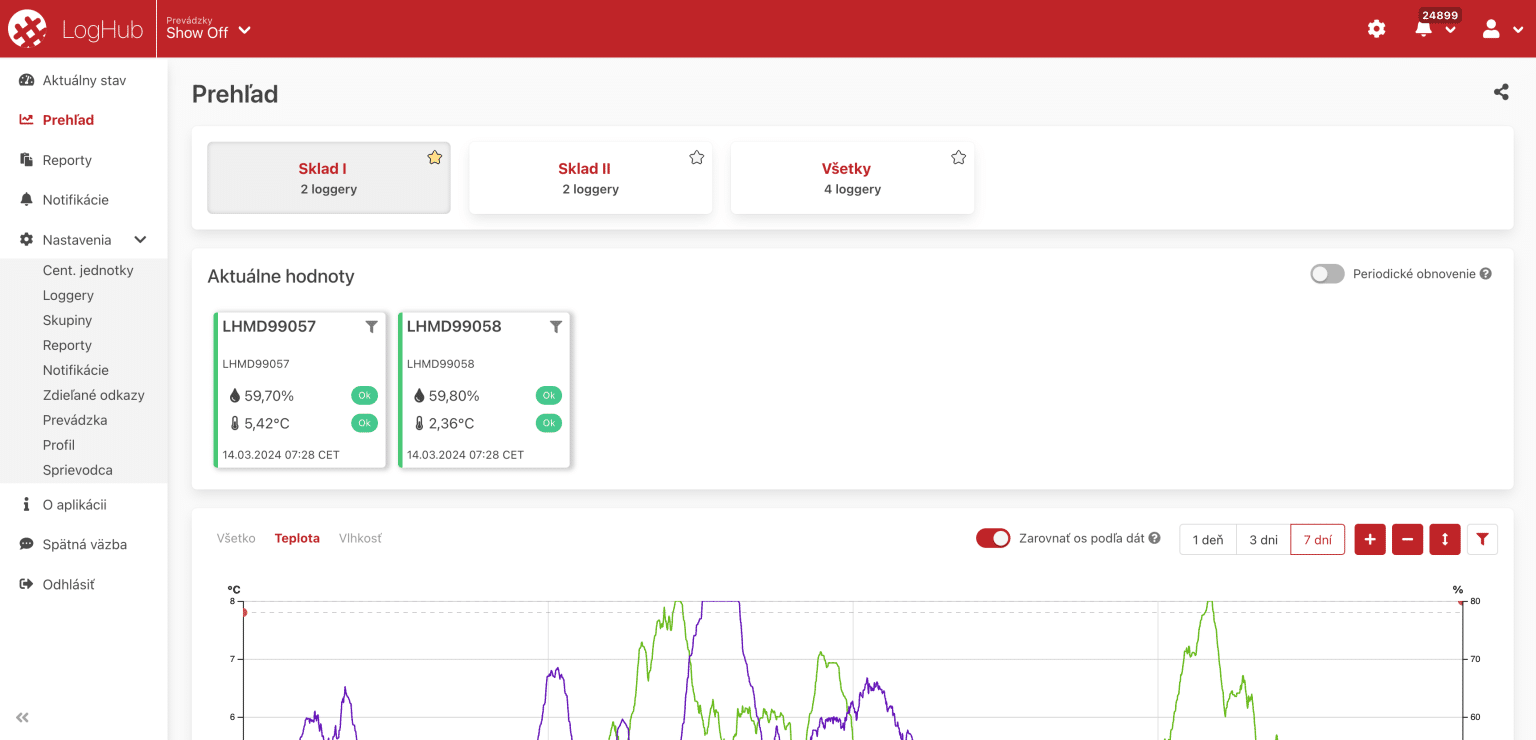Open notifications bell with 24899 badge
The width and height of the screenshot is (1536, 740).
1425,29
